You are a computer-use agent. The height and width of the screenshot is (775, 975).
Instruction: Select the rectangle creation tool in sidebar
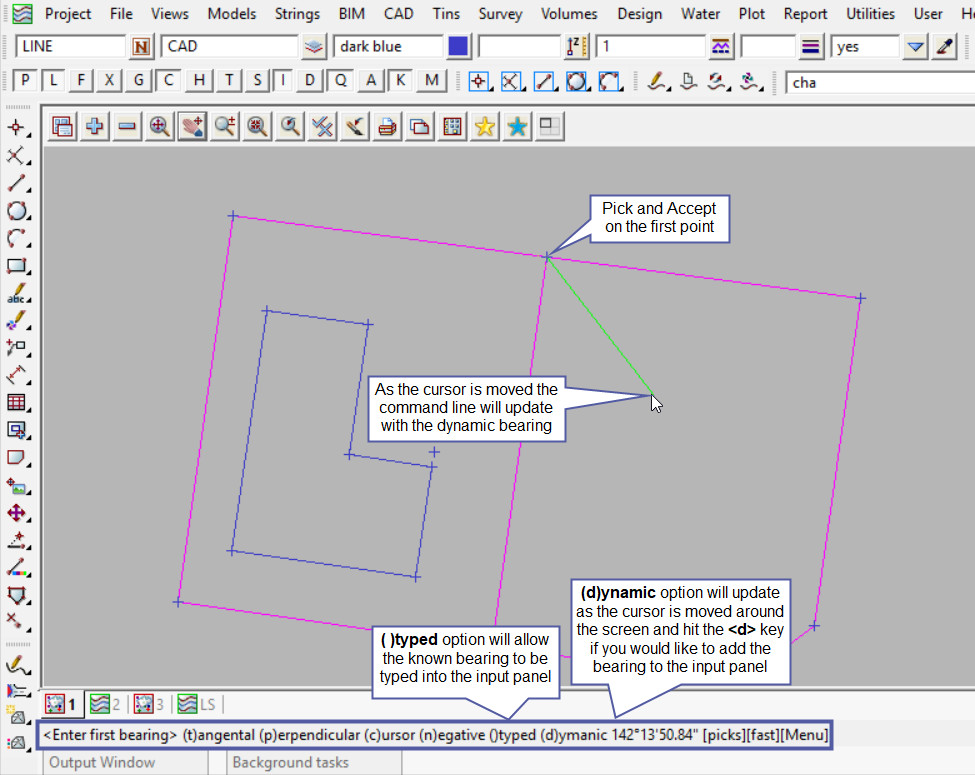[x=17, y=266]
